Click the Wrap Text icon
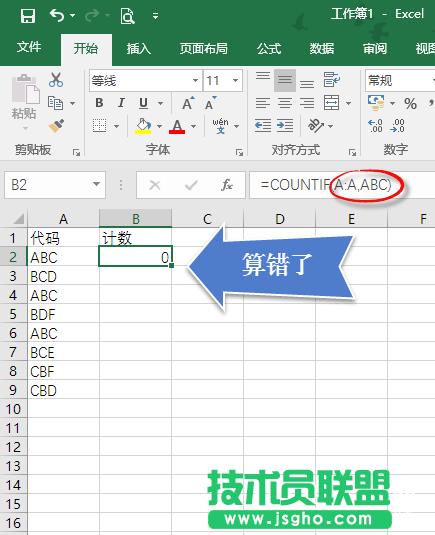 (x=332, y=80)
